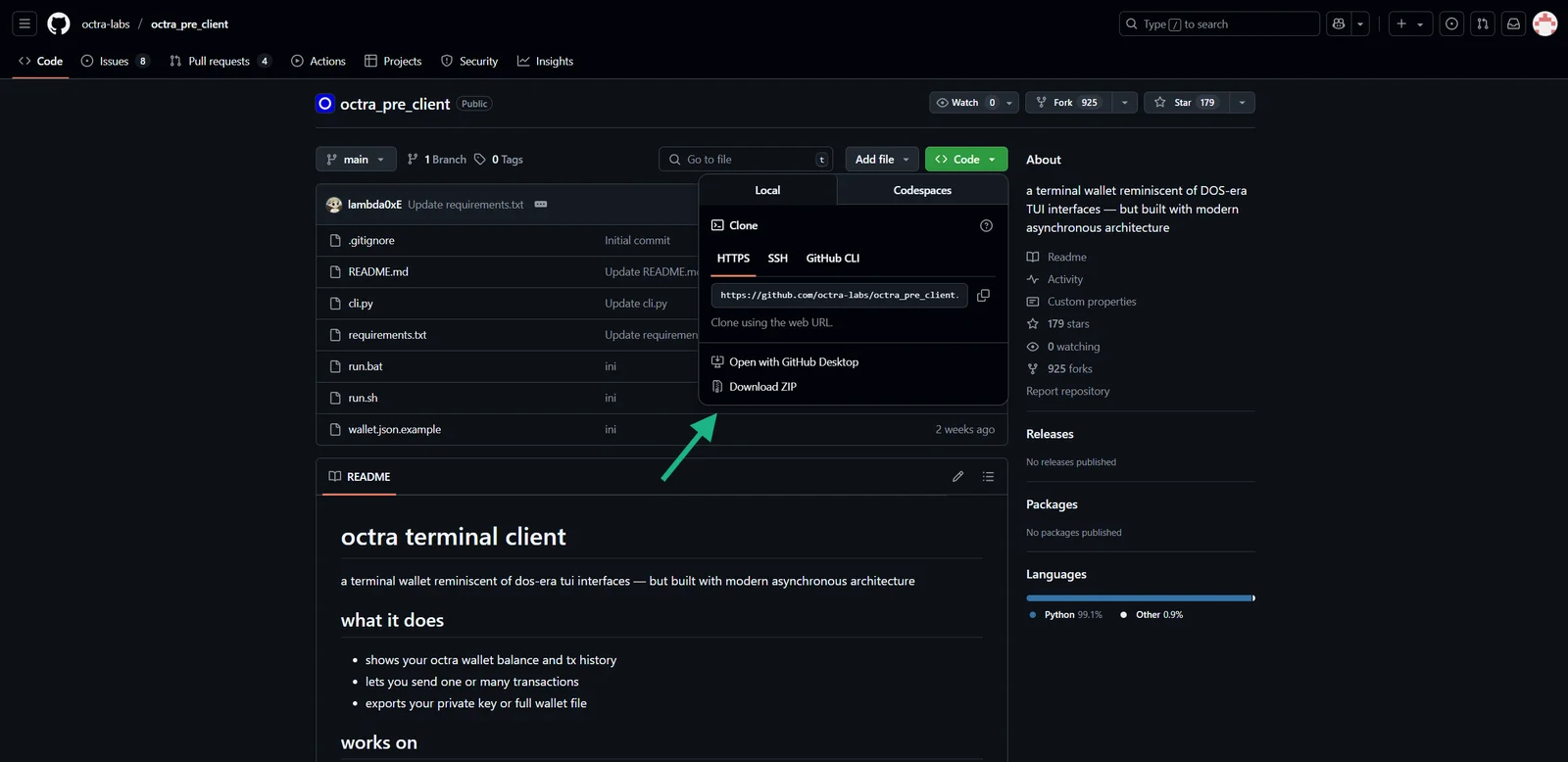Switch to the Codespaces tab
The height and width of the screenshot is (762, 1568).
922,190
